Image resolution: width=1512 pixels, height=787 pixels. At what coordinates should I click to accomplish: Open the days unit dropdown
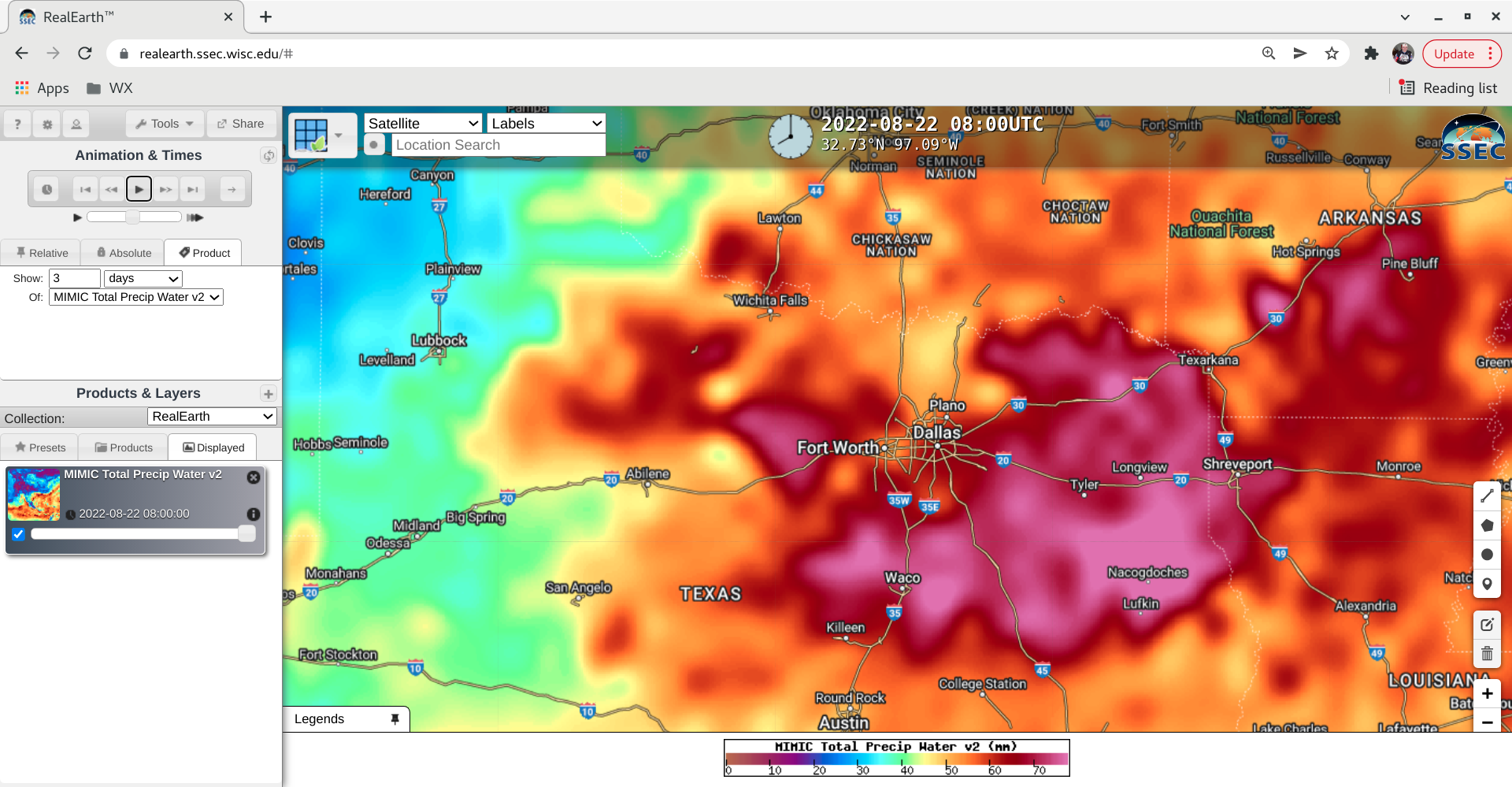click(143, 278)
